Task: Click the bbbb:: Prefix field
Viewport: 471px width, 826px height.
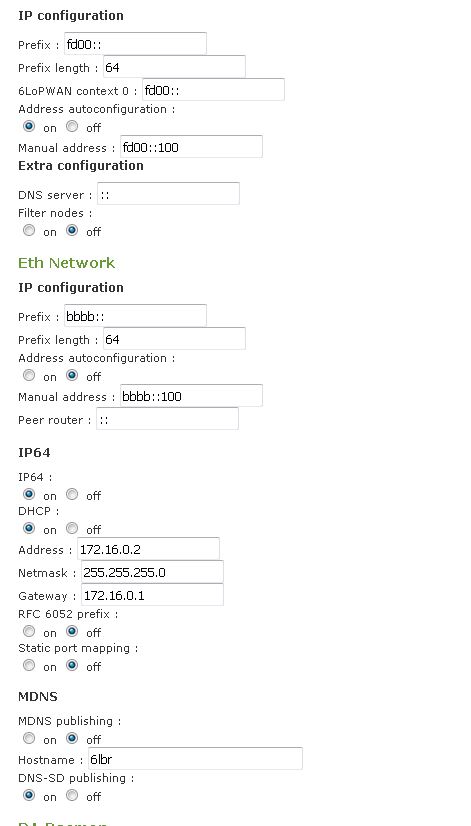Action: 135,315
